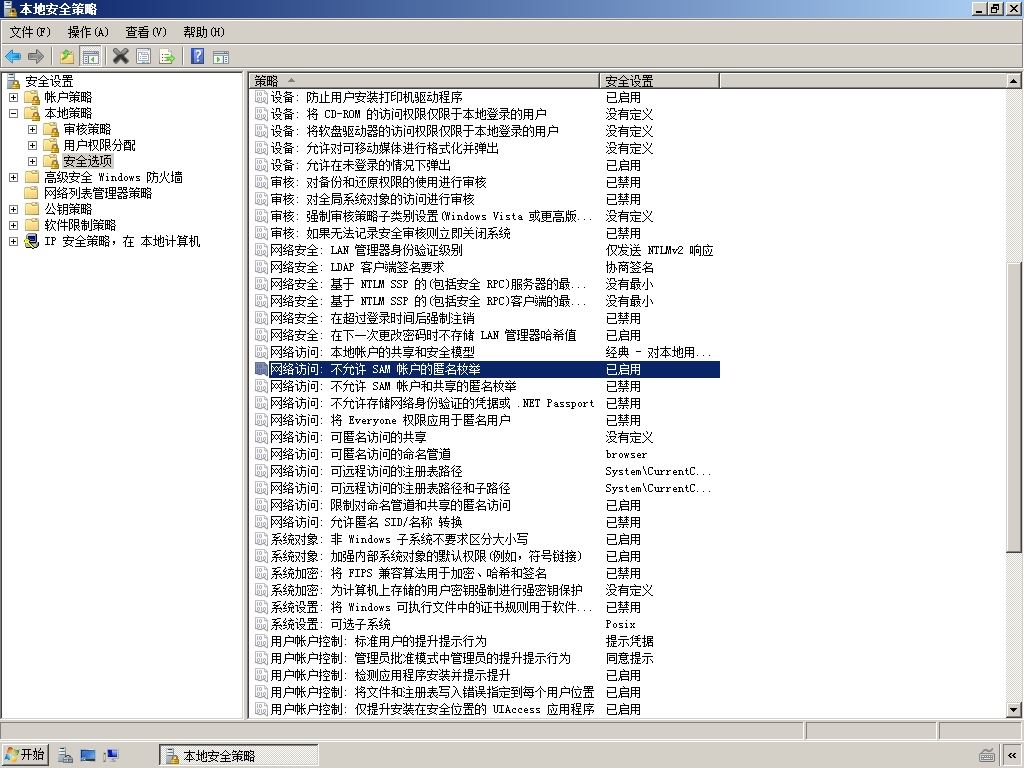The image size is (1024, 768).
Task: Expand the IP 安全策略 tree node
Action: pos(13,241)
